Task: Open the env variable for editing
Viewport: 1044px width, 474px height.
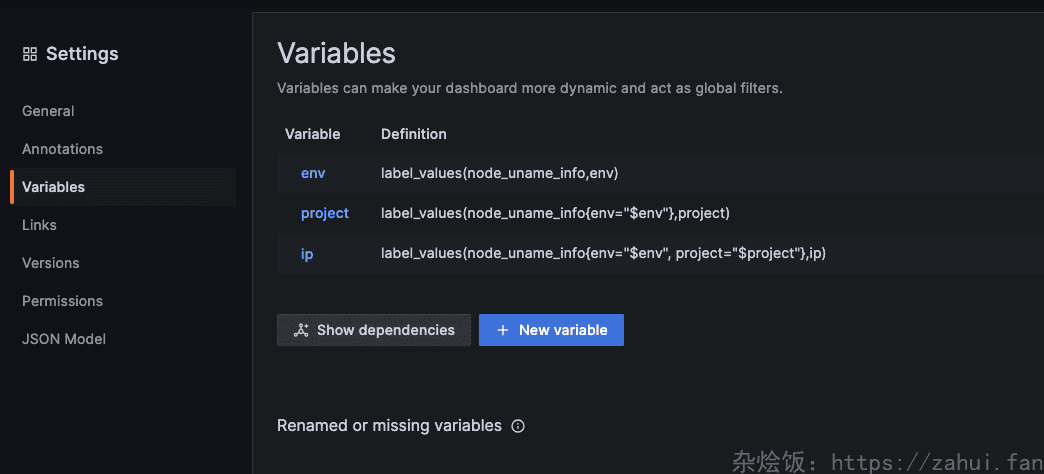Action: pos(313,173)
